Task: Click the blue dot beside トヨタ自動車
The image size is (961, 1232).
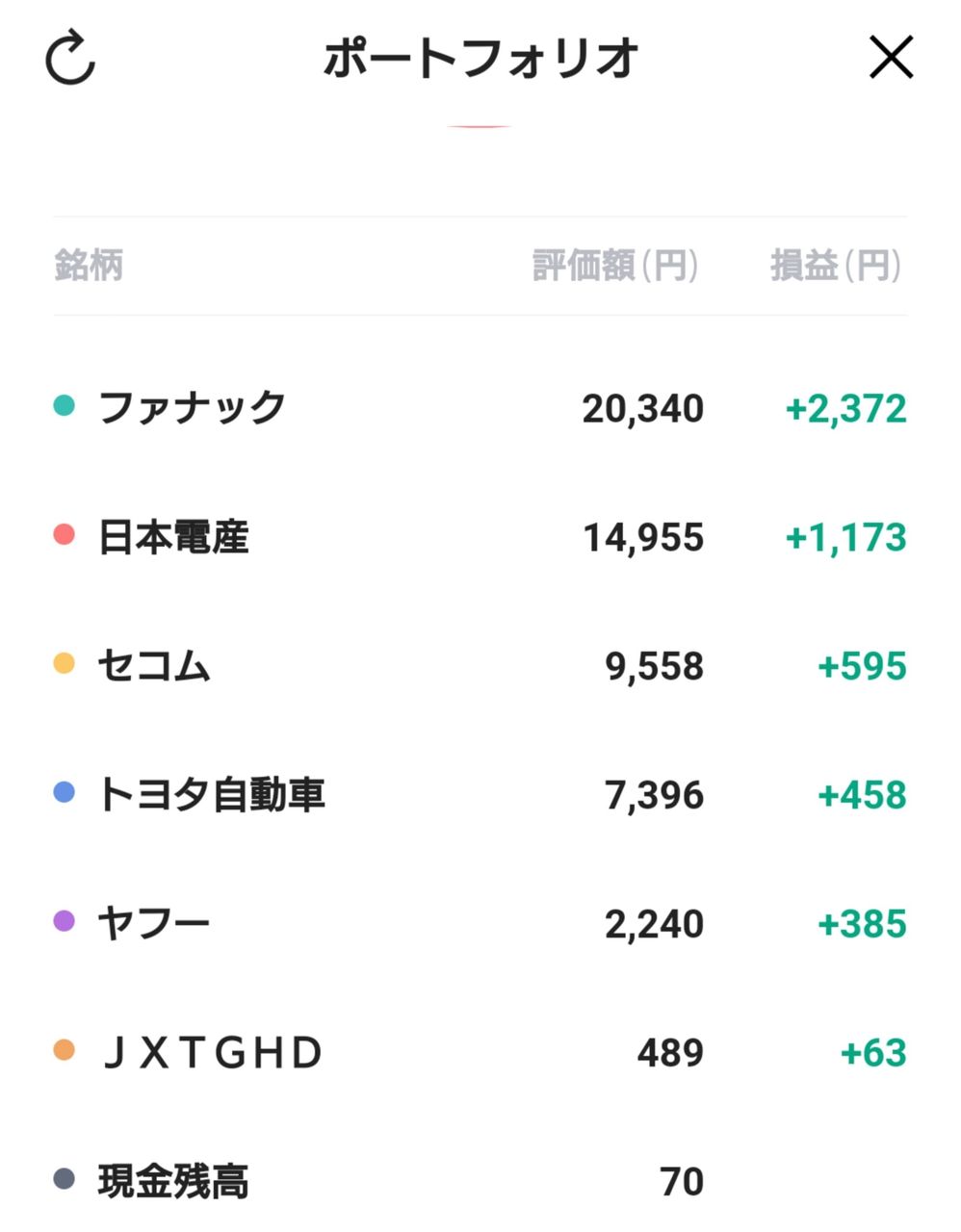Action: pos(64,792)
